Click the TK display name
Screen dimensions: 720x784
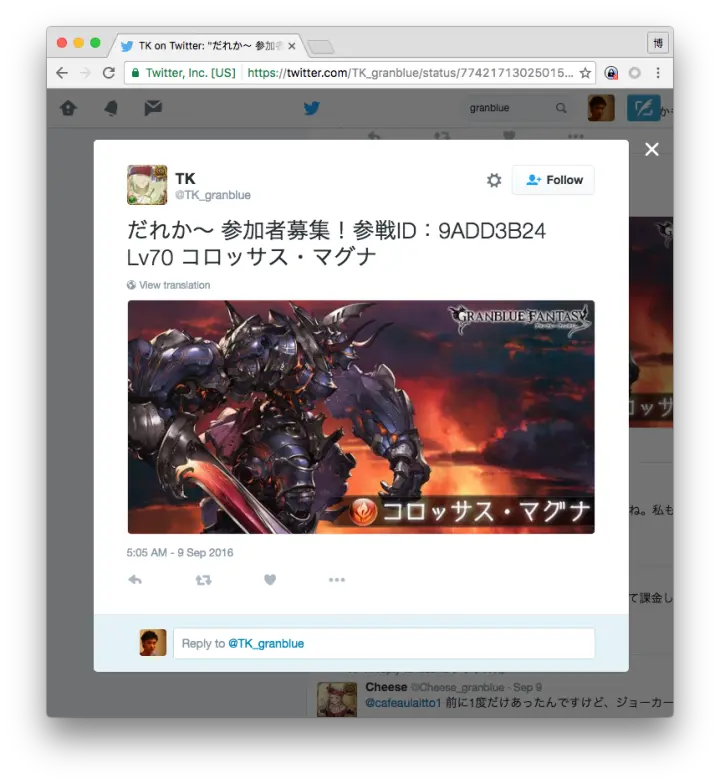(185, 178)
